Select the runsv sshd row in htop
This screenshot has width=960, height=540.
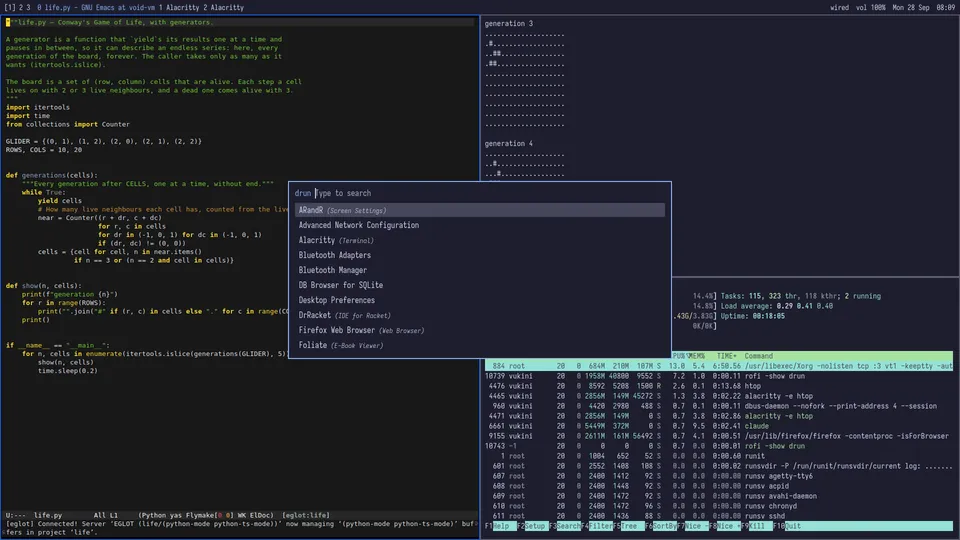pyautogui.click(x=719, y=516)
